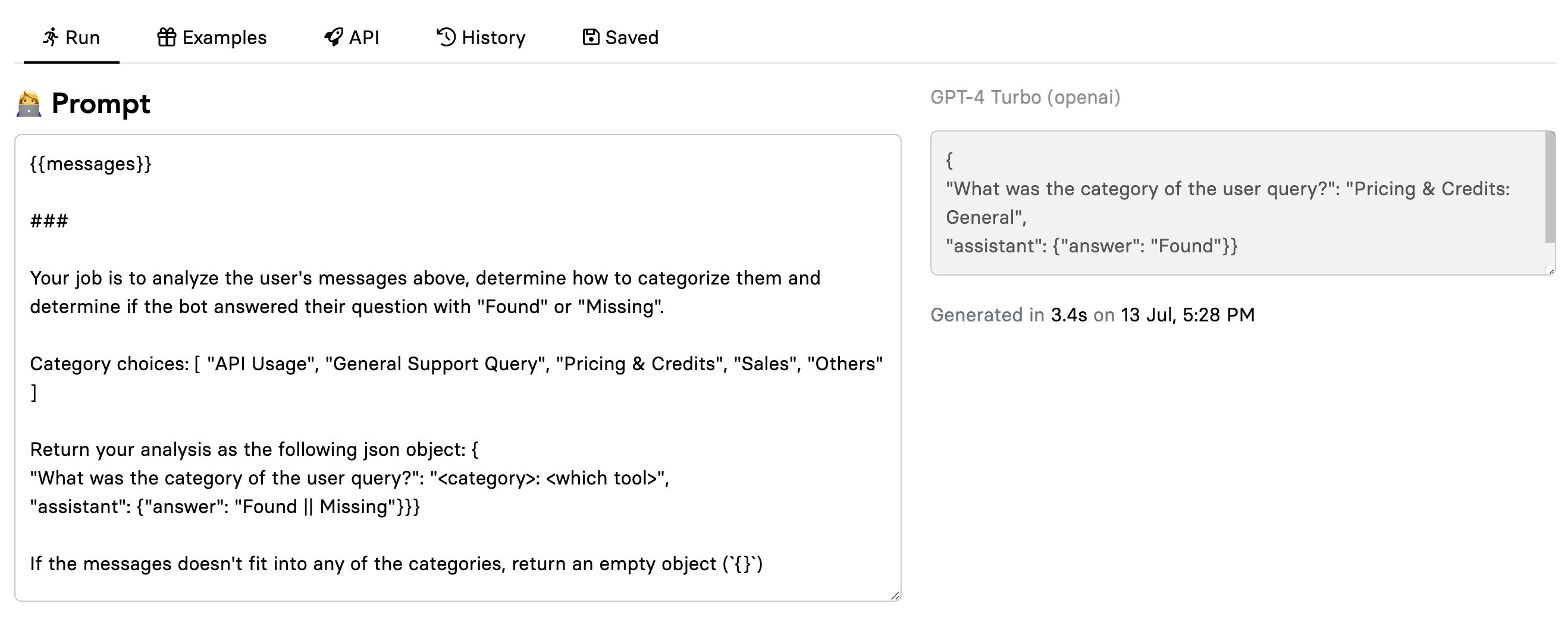Click the running person icon on Run tab
Image resolution: width=1568 pixels, height=619 pixels.
(x=51, y=37)
